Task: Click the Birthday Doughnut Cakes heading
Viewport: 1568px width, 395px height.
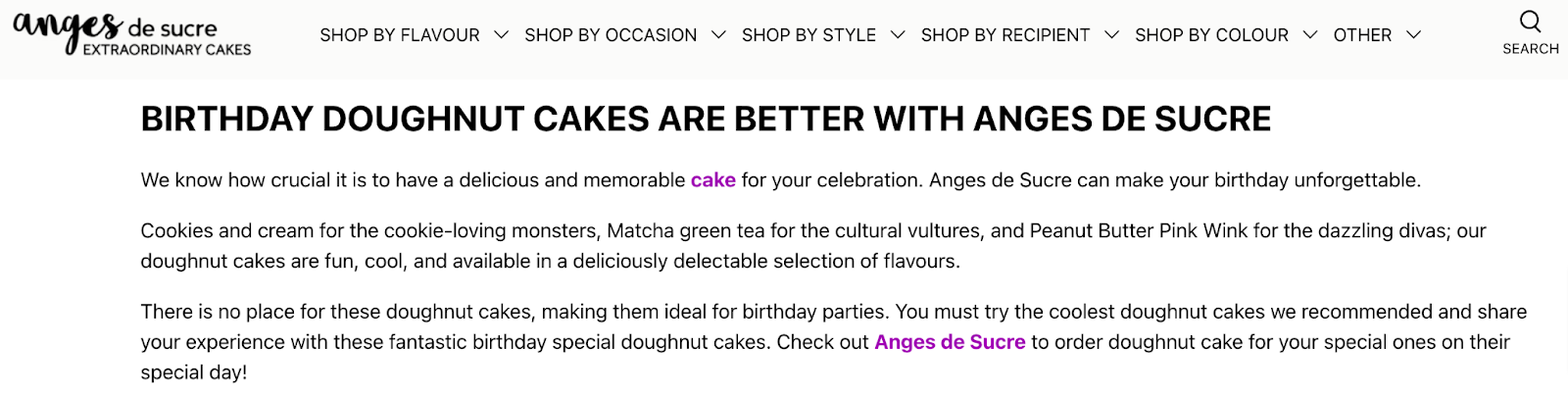Action: (x=706, y=120)
